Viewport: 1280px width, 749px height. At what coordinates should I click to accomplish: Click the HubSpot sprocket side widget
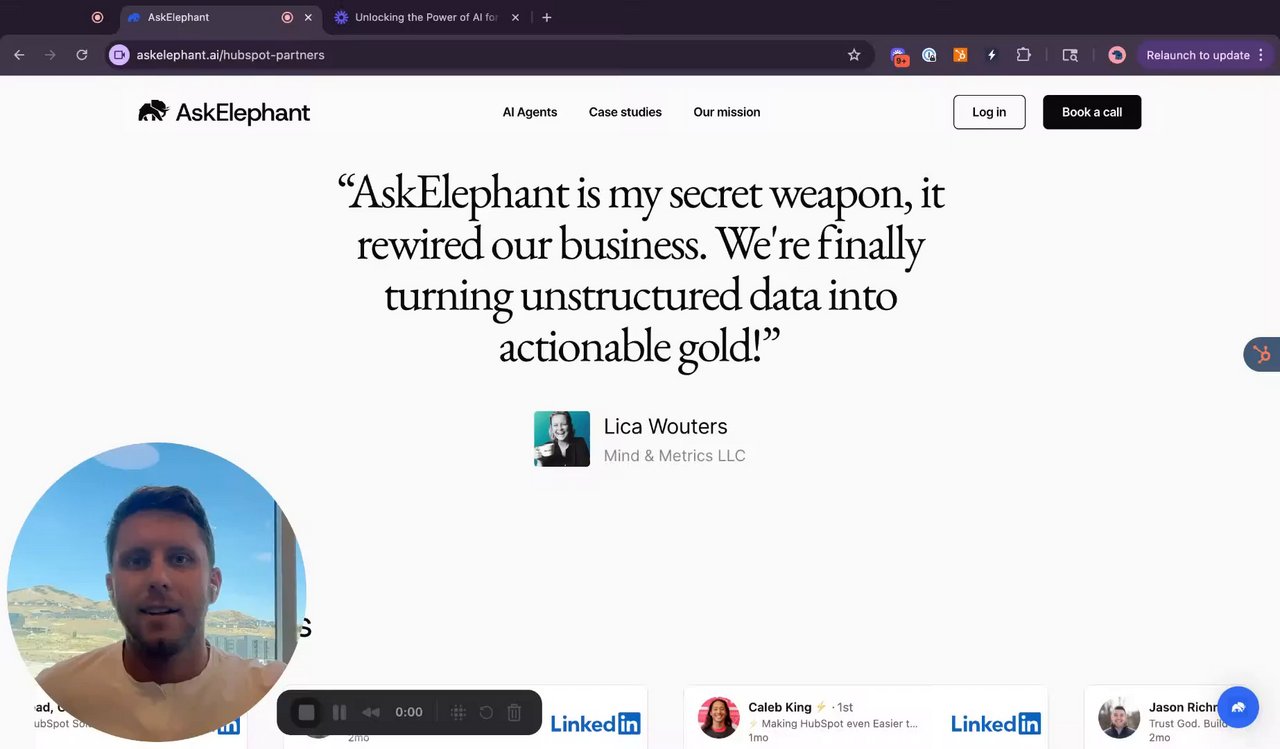1262,354
